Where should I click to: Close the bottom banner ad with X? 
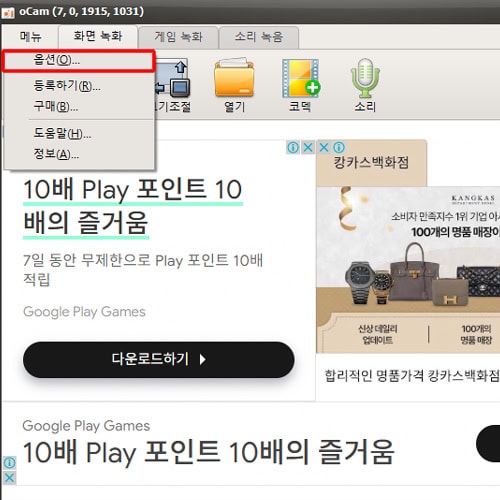click(9, 478)
